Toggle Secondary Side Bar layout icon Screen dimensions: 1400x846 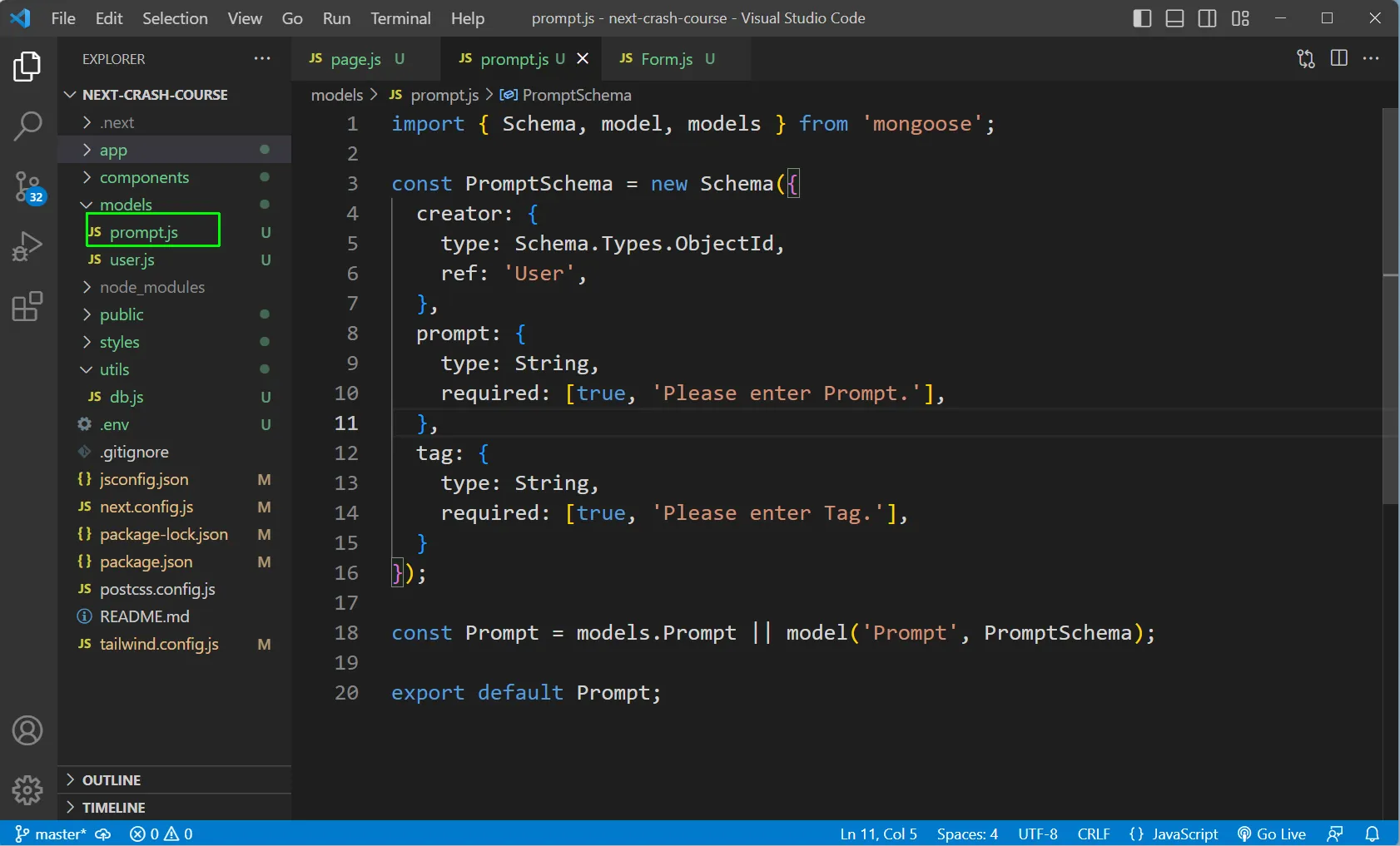click(1207, 18)
